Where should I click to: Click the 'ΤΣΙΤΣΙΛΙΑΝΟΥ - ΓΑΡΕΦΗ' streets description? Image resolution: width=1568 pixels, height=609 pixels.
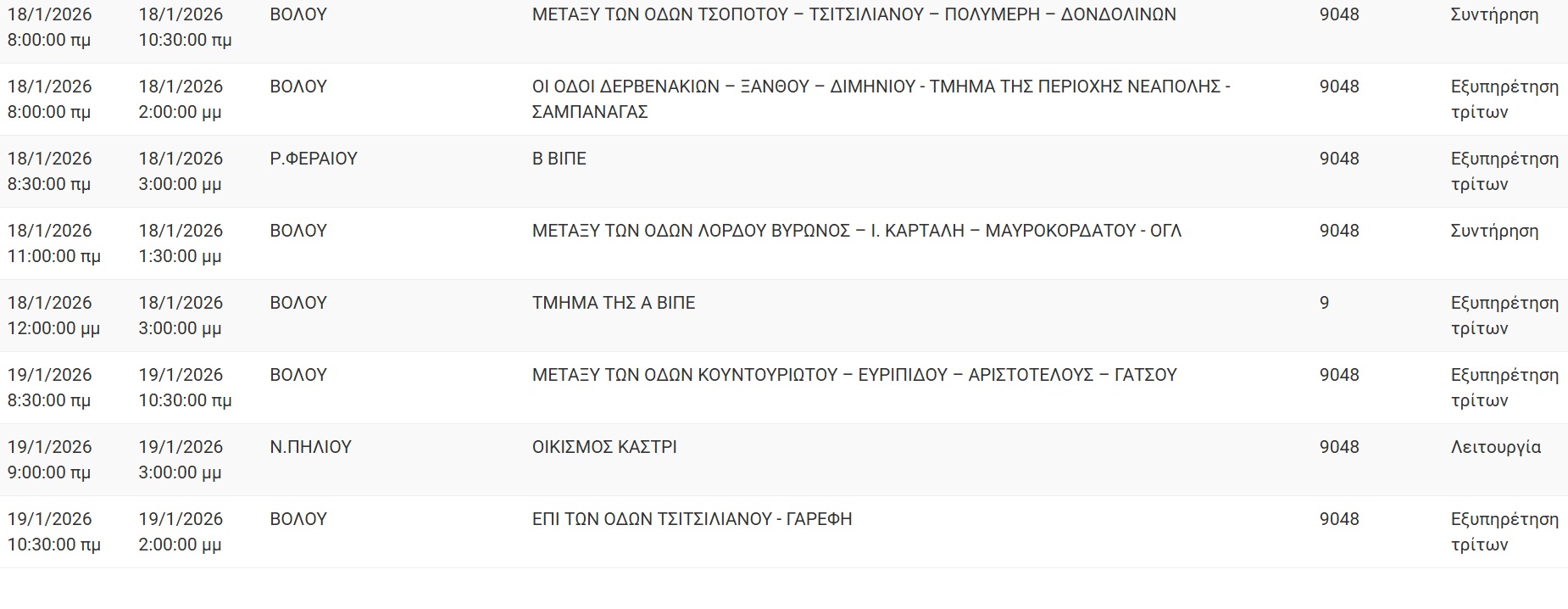click(692, 519)
